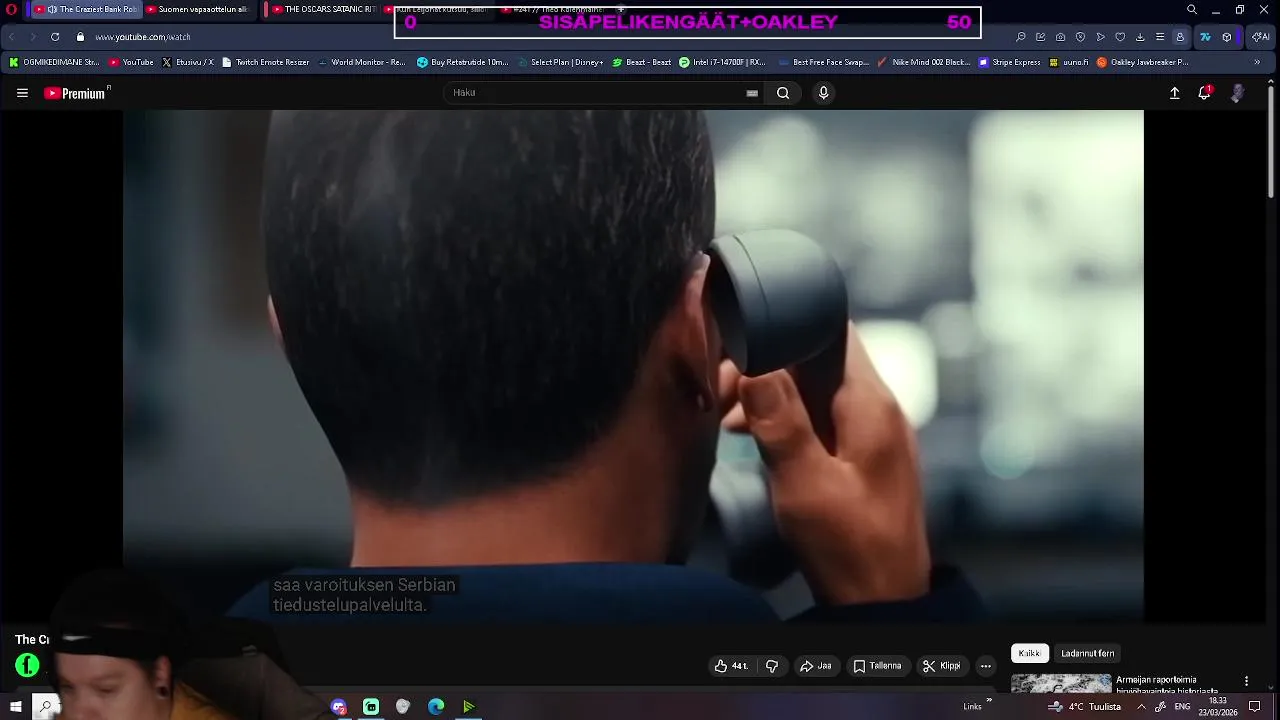Switch to The Craziest Bank Robbery tab
This screenshot has width=1280, height=720.
click(86, 10)
